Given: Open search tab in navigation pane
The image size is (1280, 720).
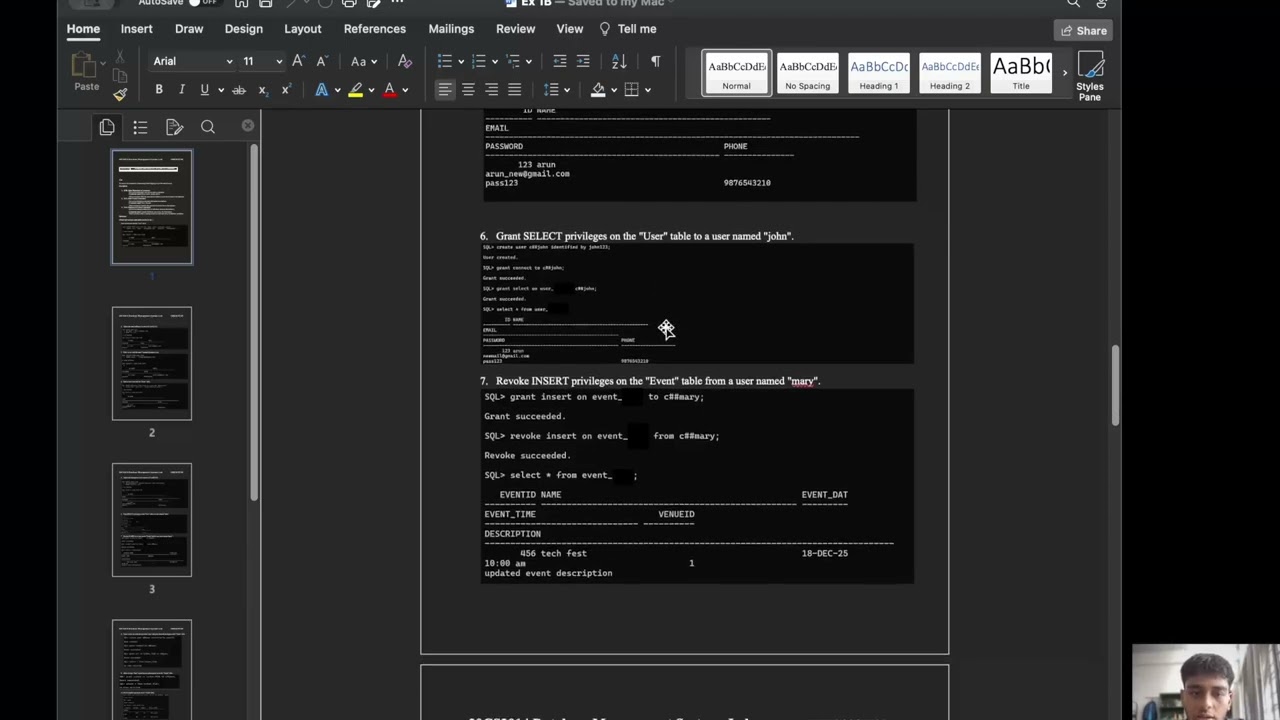Looking at the screenshot, I should (x=208, y=127).
